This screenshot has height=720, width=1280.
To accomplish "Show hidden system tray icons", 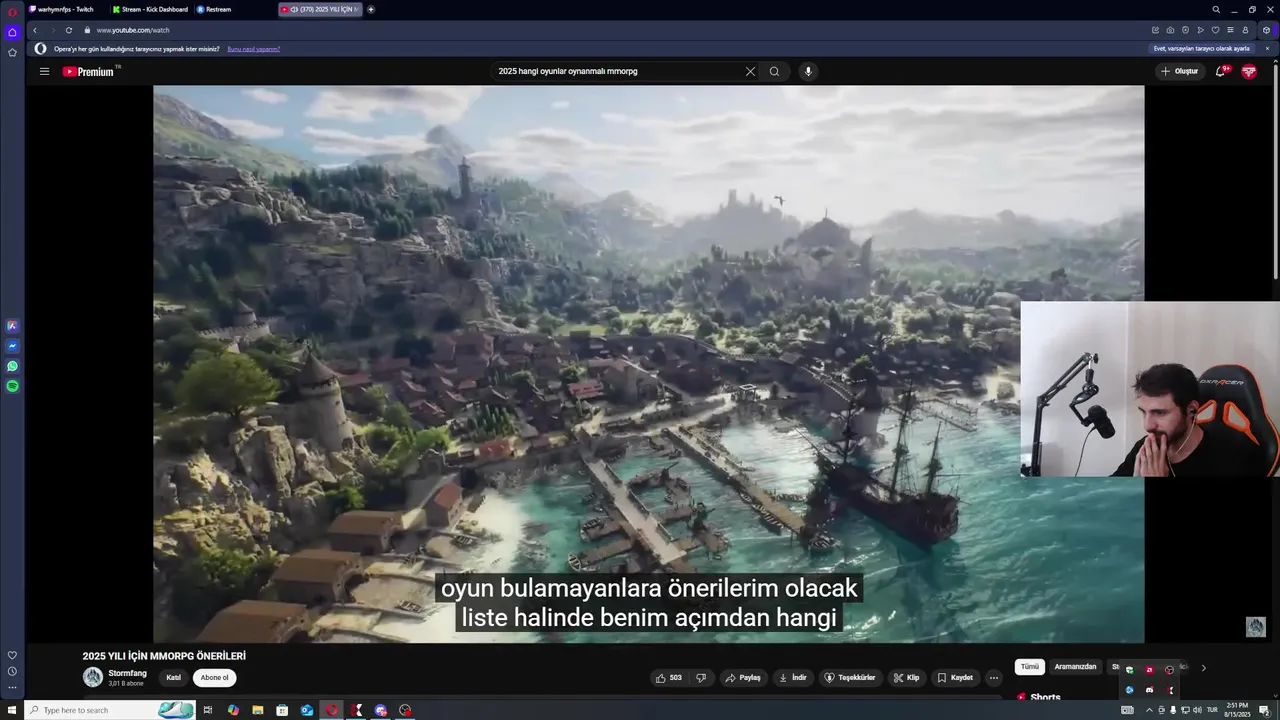I will (x=1149, y=710).
